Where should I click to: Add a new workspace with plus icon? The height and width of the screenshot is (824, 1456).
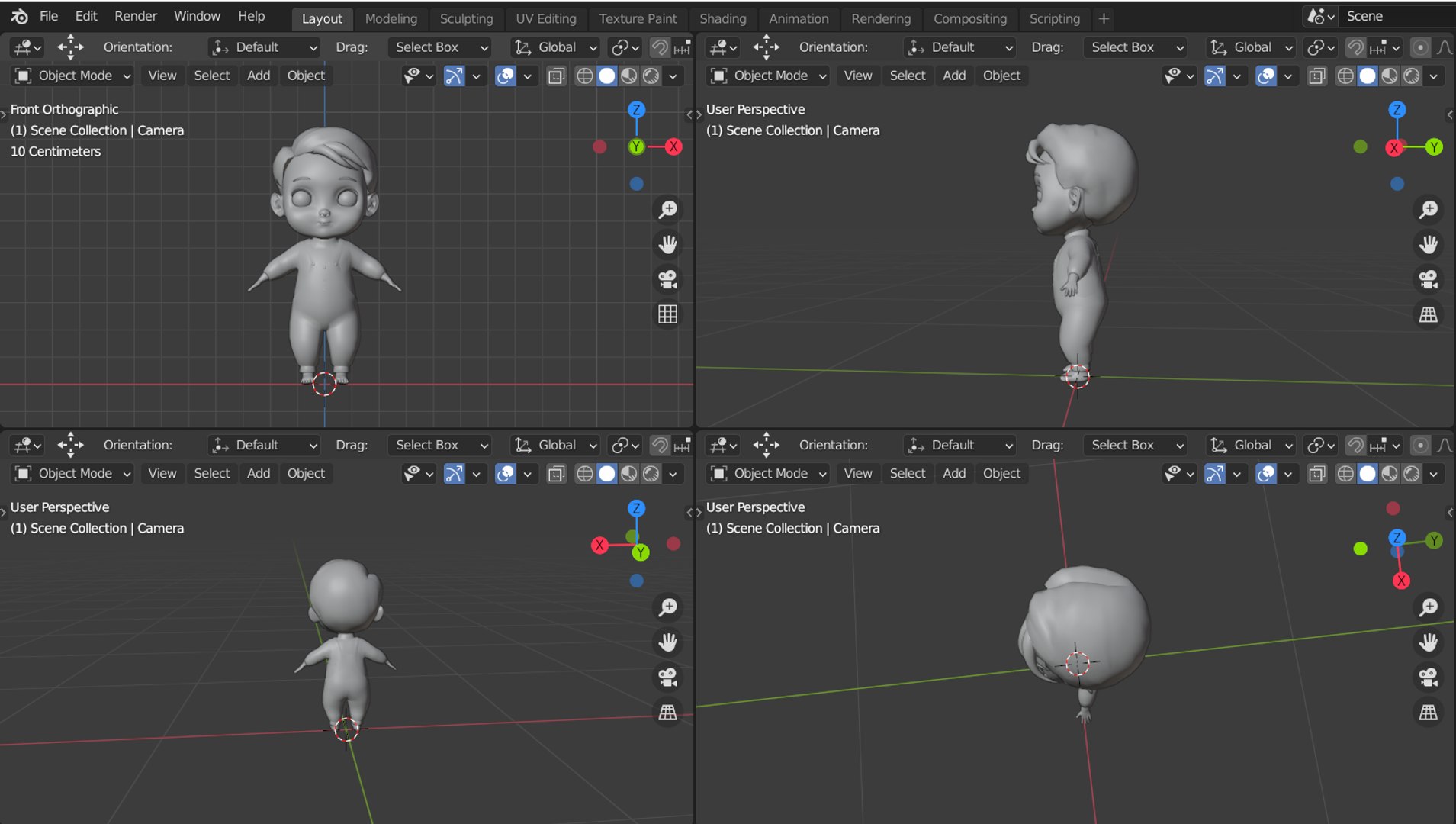(x=1104, y=18)
